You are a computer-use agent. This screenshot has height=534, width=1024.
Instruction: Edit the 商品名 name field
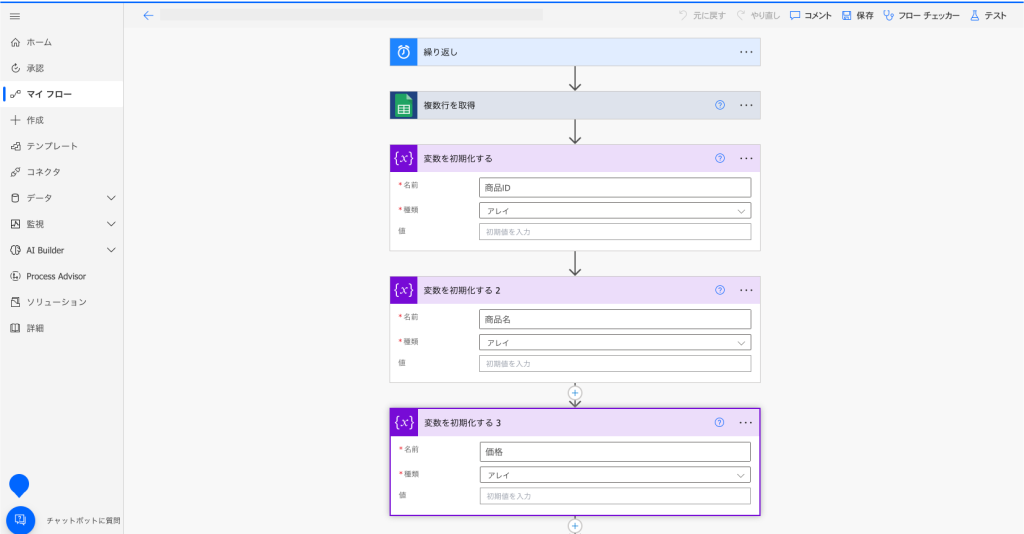pos(615,319)
